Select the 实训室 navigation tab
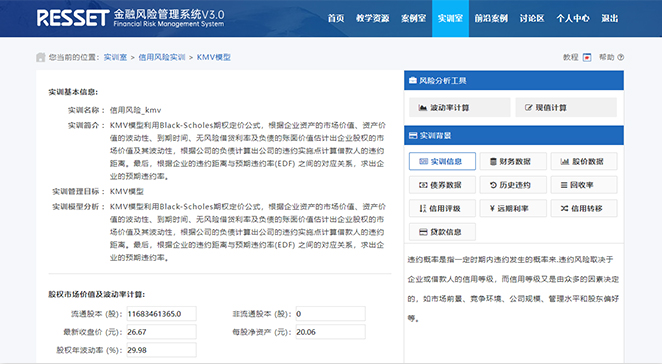The width and height of the screenshot is (662, 364). tap(450, 18)
